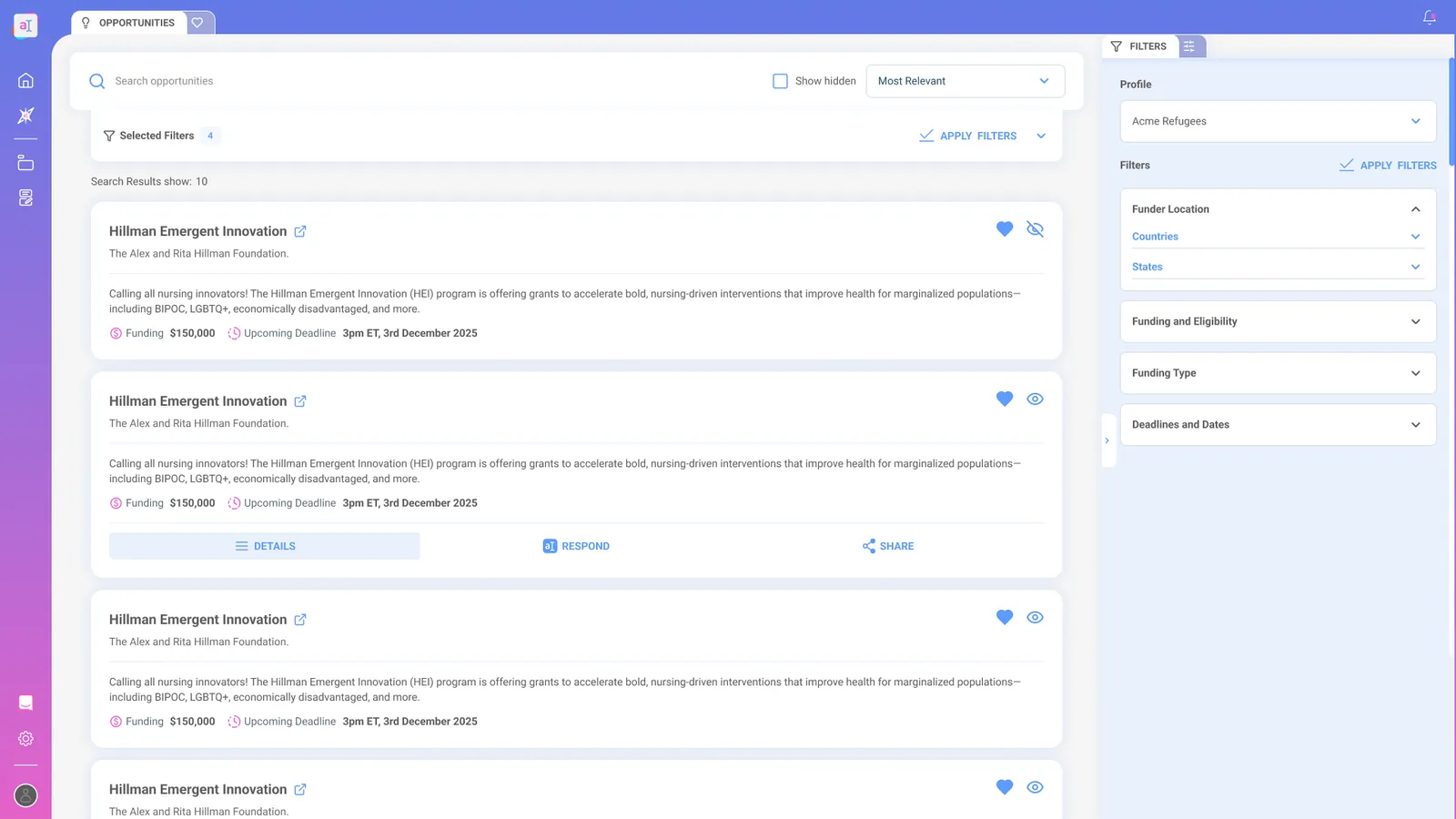The image size is (1456, 819).
Task: Click the RESPOND button
Action: click(576, 546)
